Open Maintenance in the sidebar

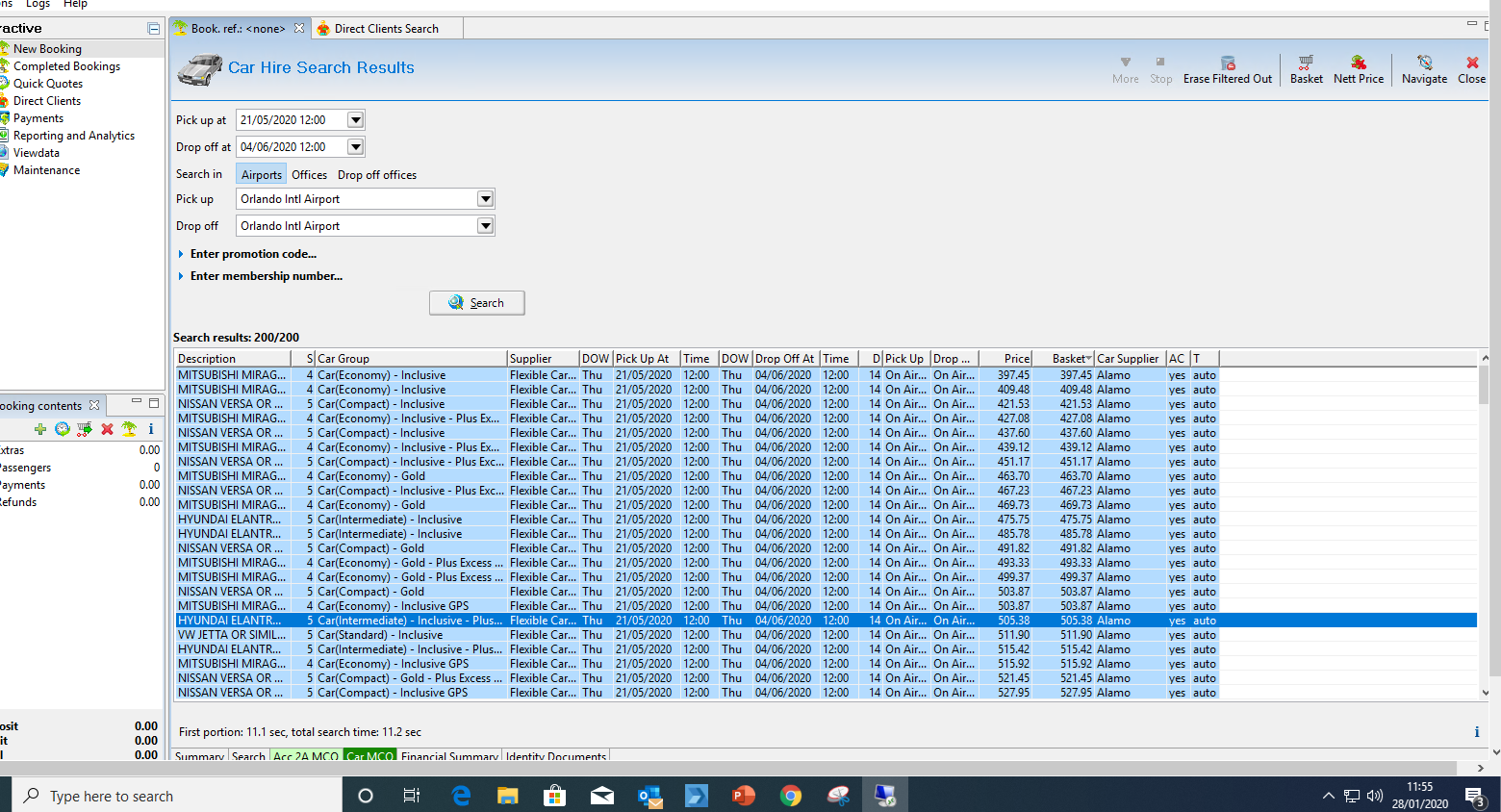46,170
